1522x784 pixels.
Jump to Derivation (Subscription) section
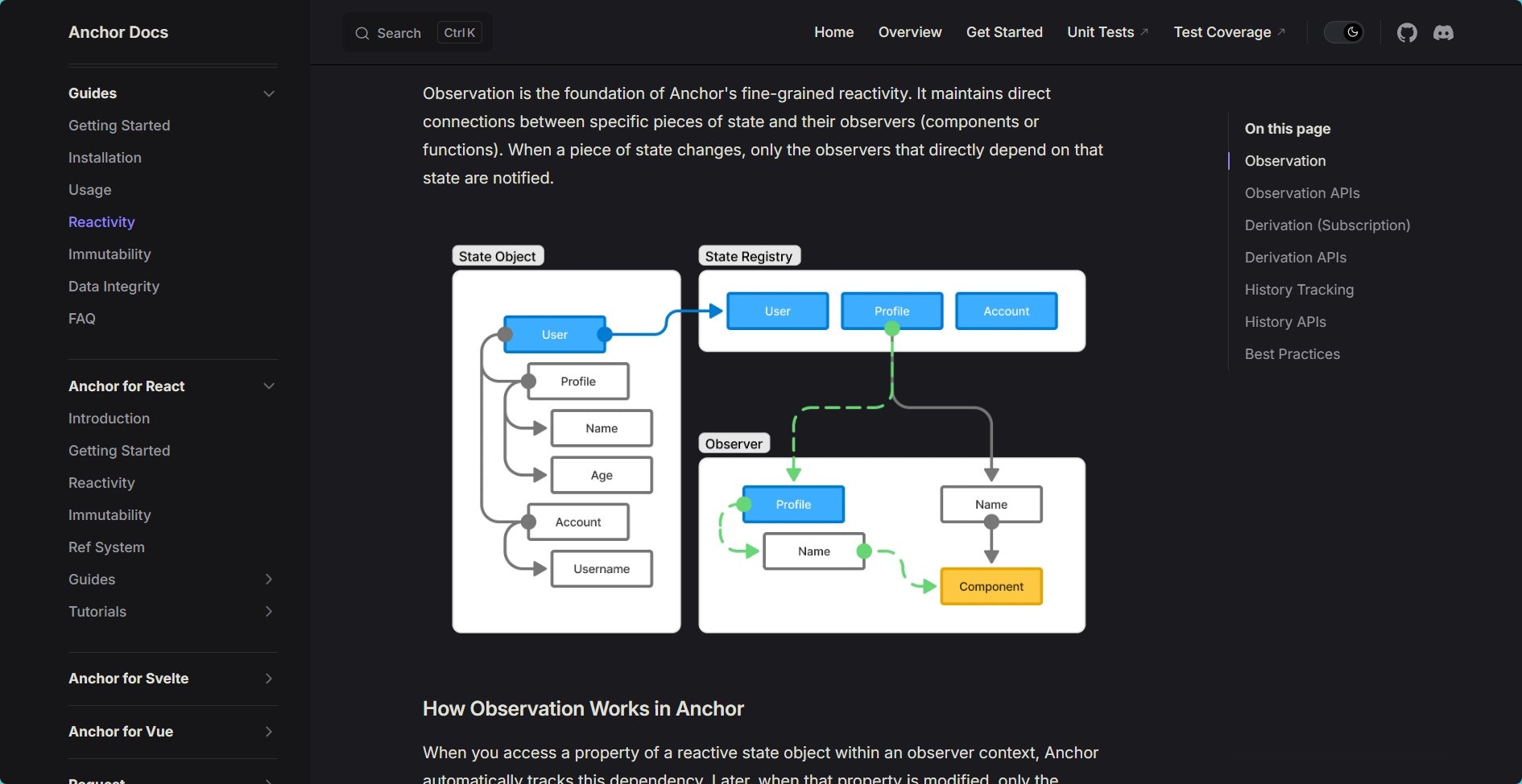(x=1327, y=225)
